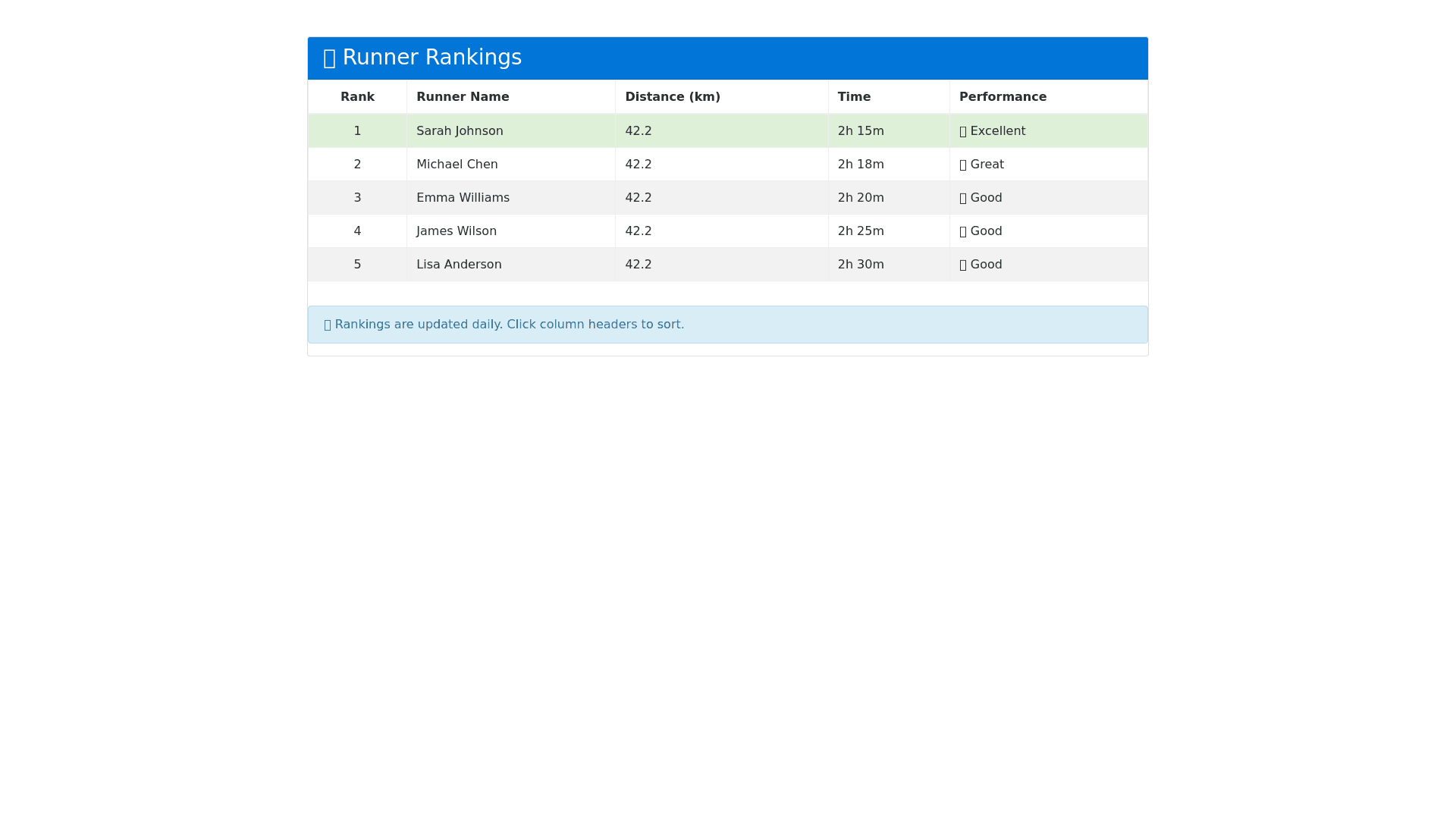Sort by the Performance column header
The image size is (1456, 819).
1003,97
